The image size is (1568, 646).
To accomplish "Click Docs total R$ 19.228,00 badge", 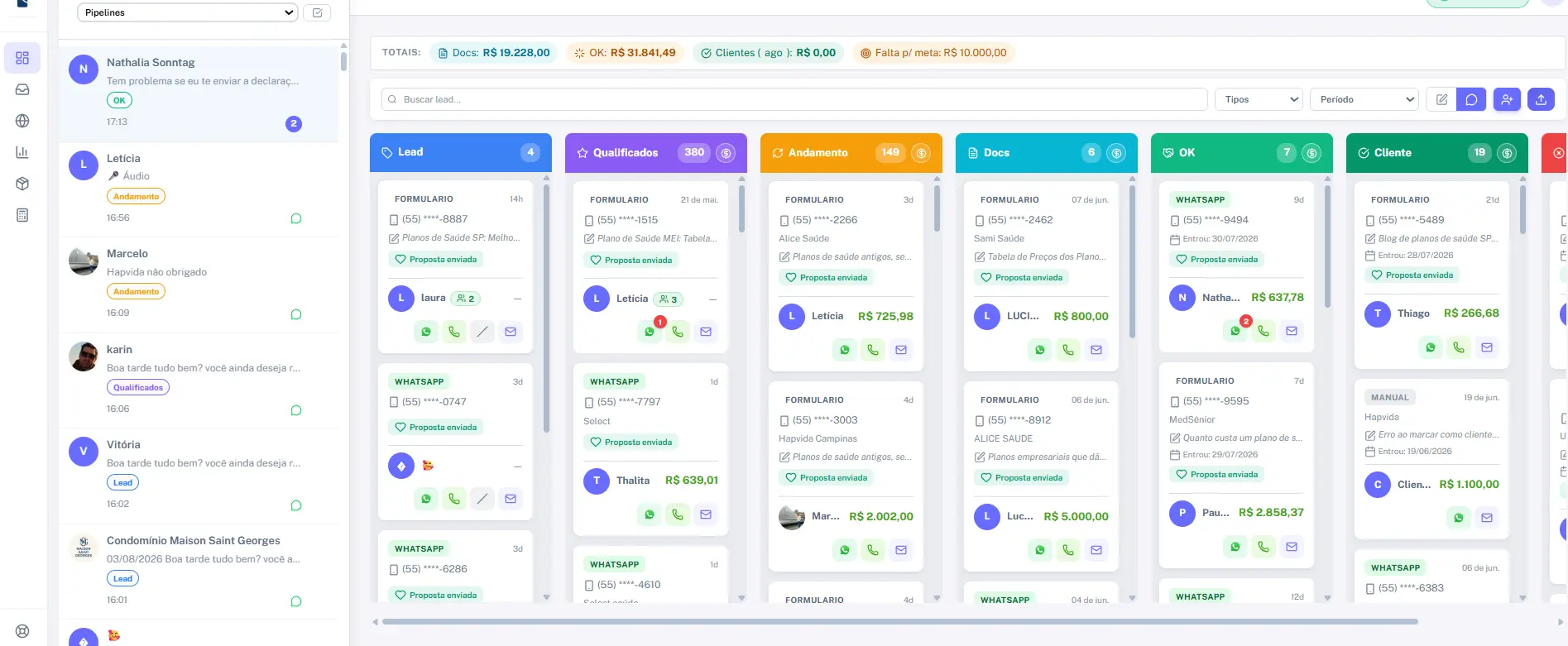I will 494,53.
